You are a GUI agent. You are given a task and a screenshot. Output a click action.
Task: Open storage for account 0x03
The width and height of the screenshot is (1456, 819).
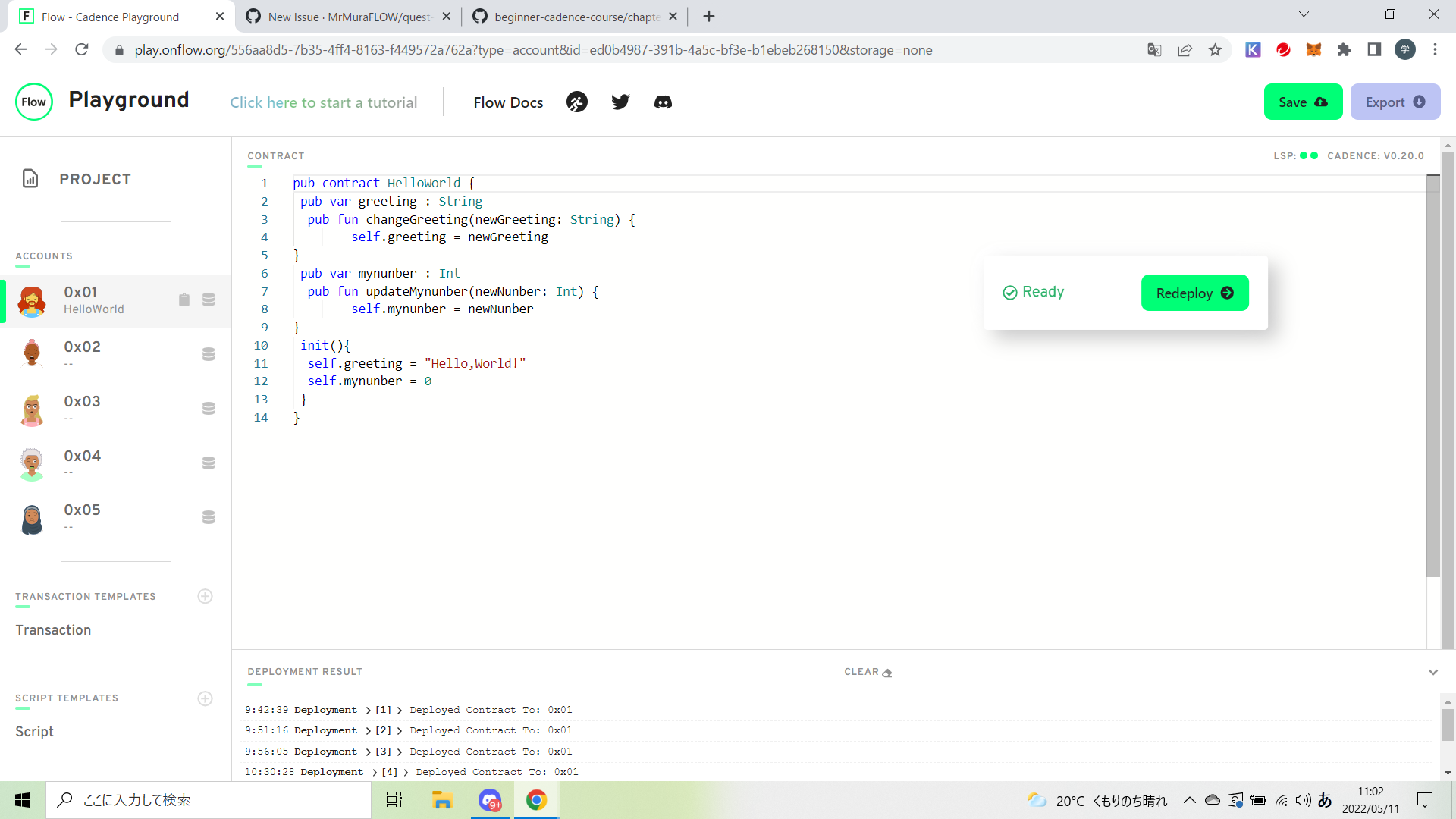coord(208,408)
